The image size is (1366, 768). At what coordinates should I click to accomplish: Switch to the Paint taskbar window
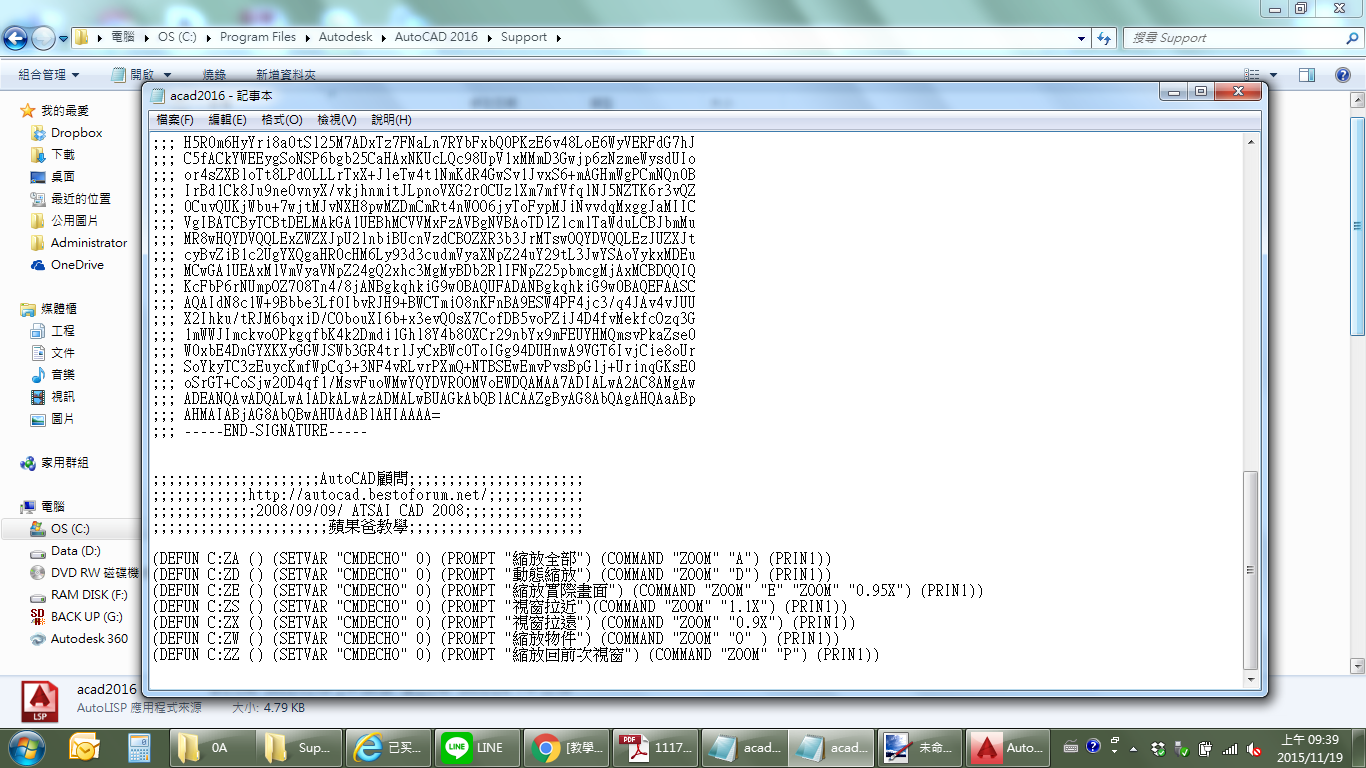coord(920,747)
